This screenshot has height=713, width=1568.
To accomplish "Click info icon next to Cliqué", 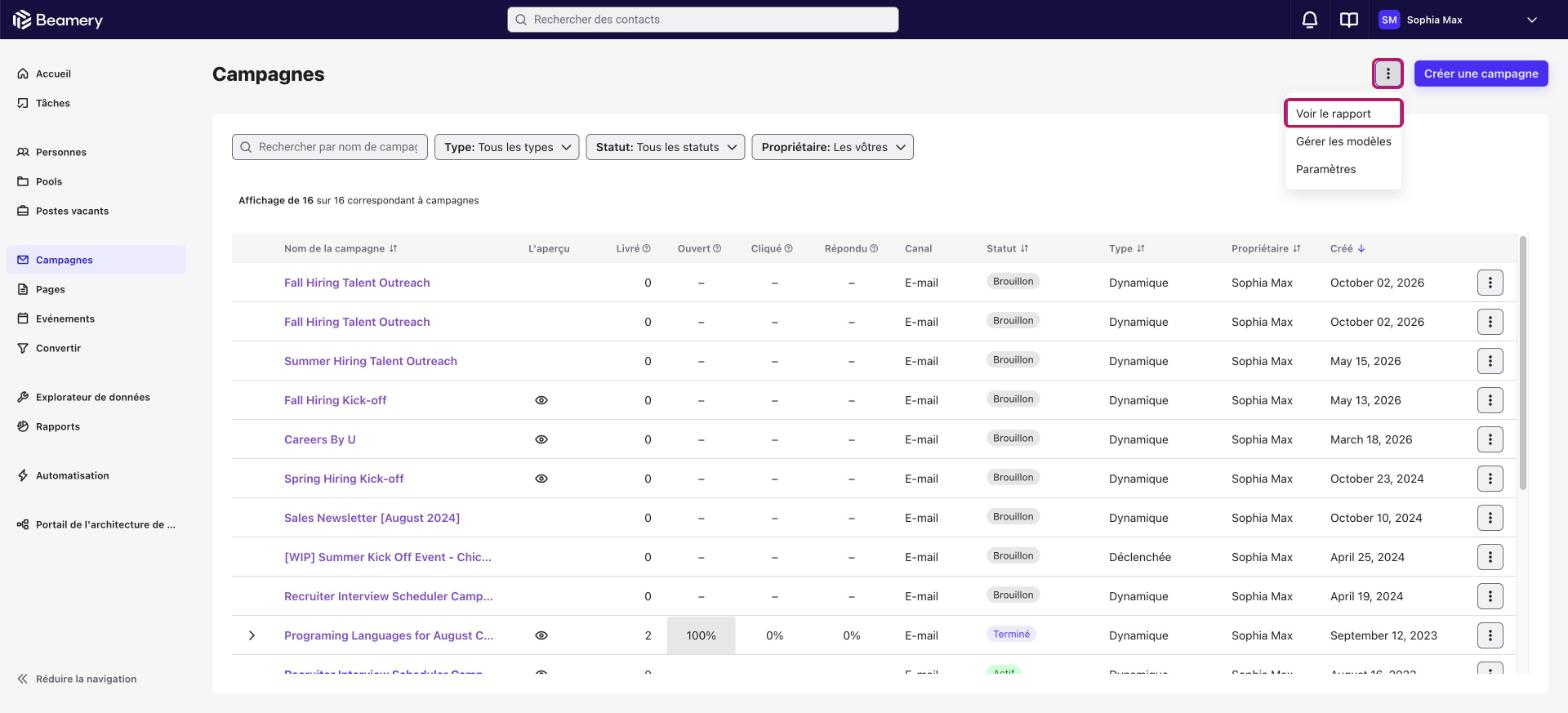I will pos(788,249).
